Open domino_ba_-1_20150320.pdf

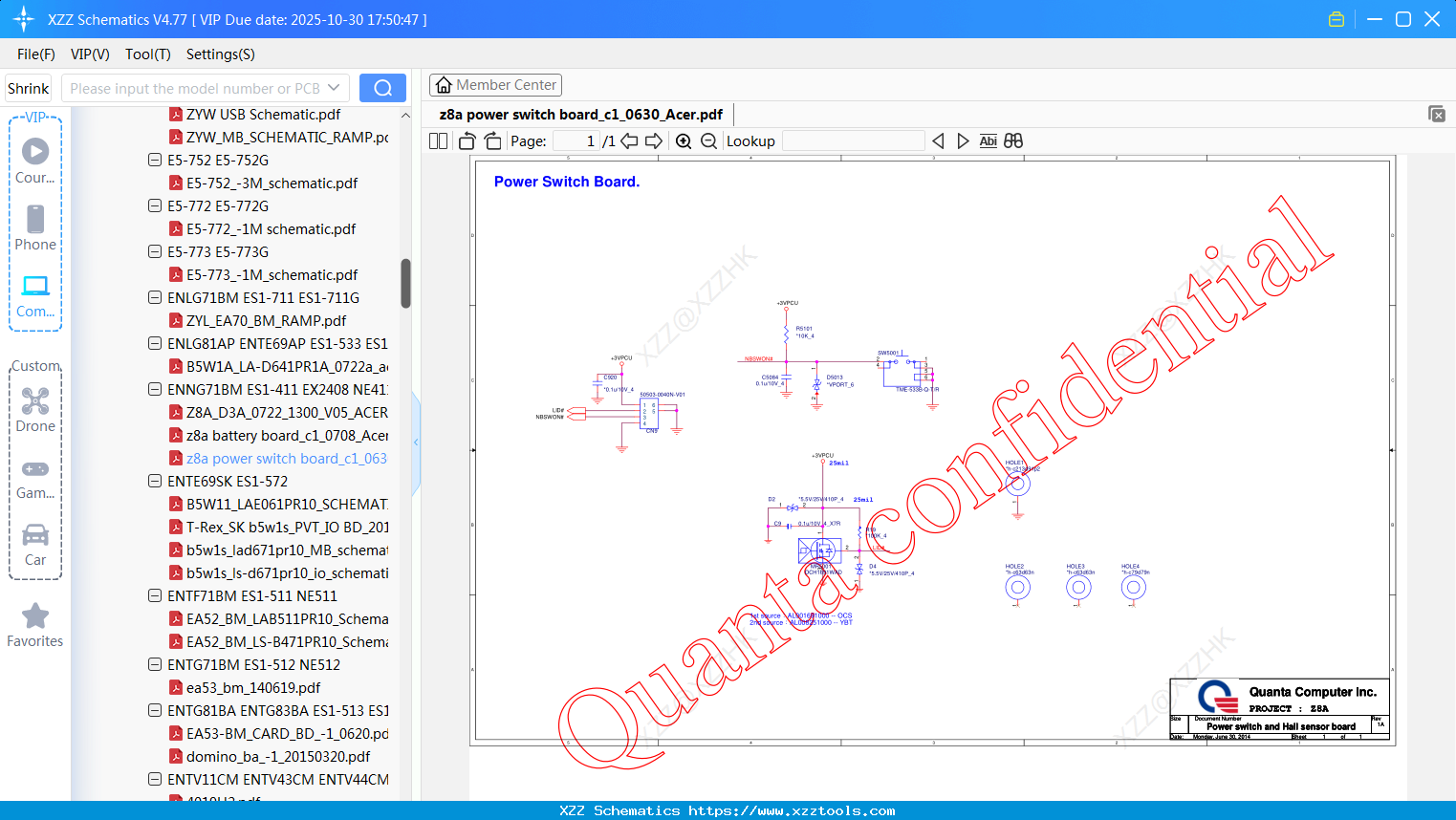278,757
